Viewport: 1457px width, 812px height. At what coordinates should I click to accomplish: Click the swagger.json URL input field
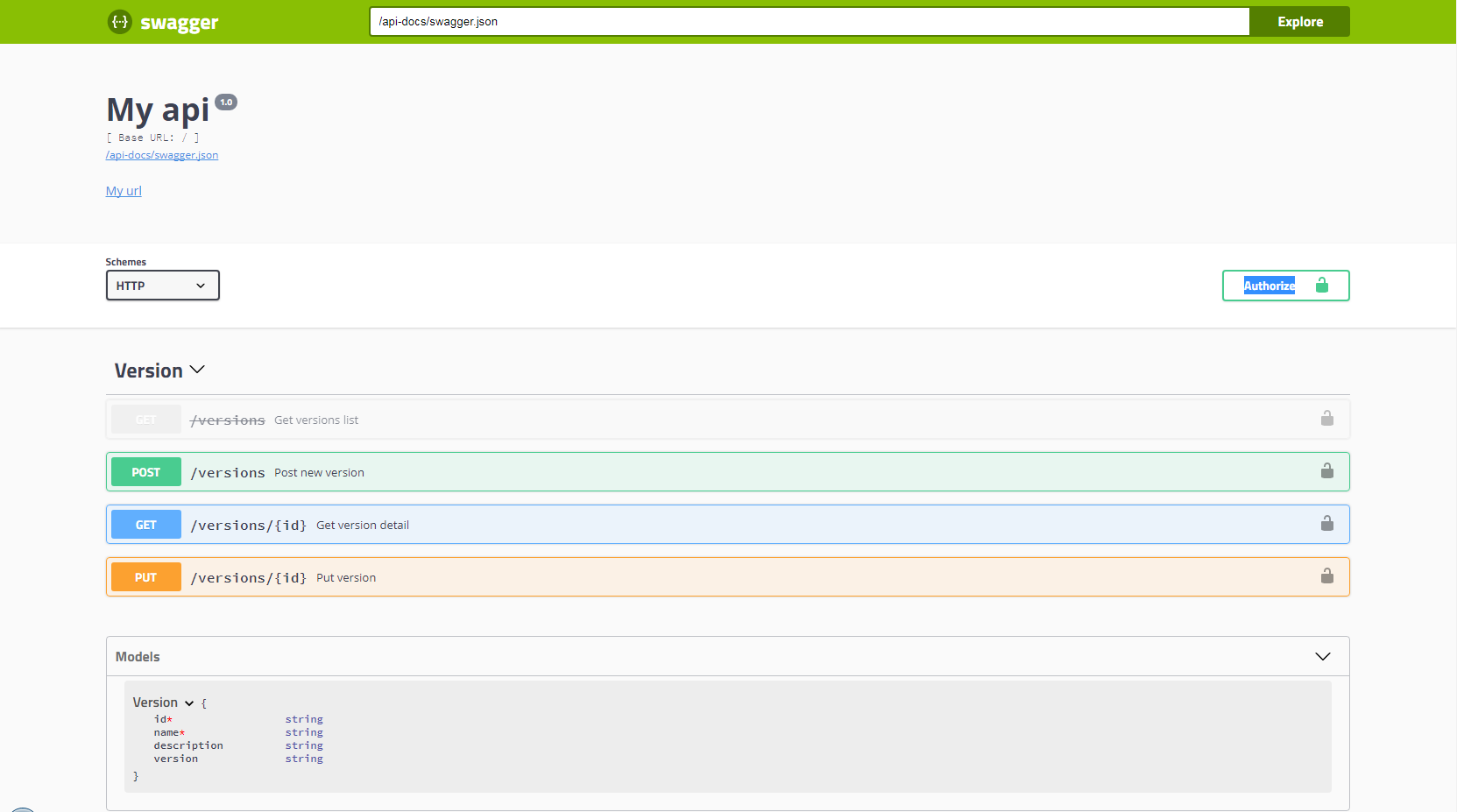789,21
